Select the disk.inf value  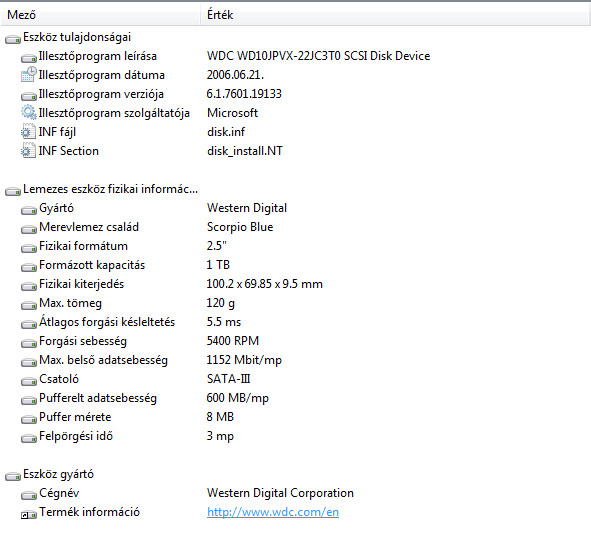226,132
